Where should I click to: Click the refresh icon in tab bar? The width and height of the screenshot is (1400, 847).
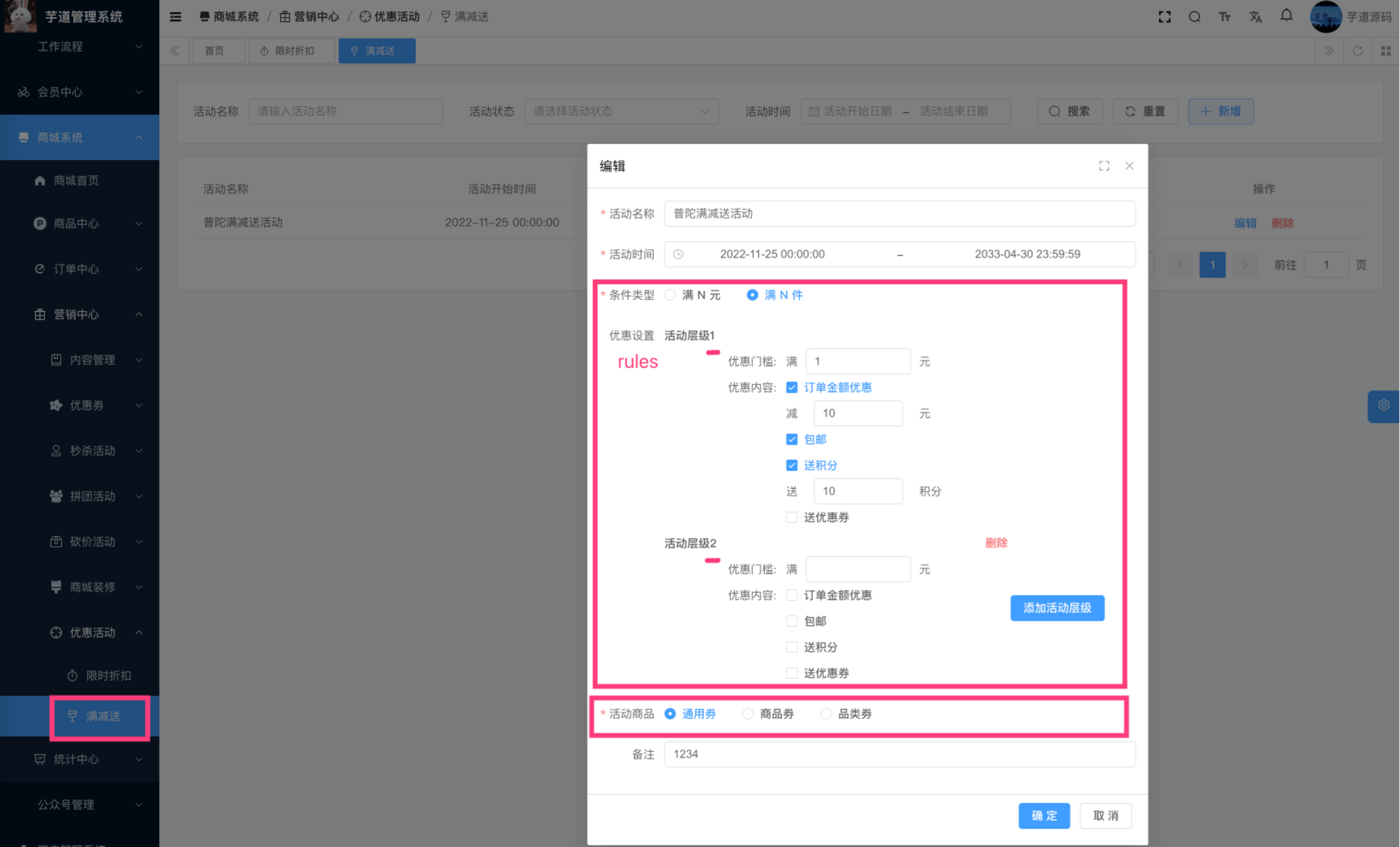[x=1357, y=50]
